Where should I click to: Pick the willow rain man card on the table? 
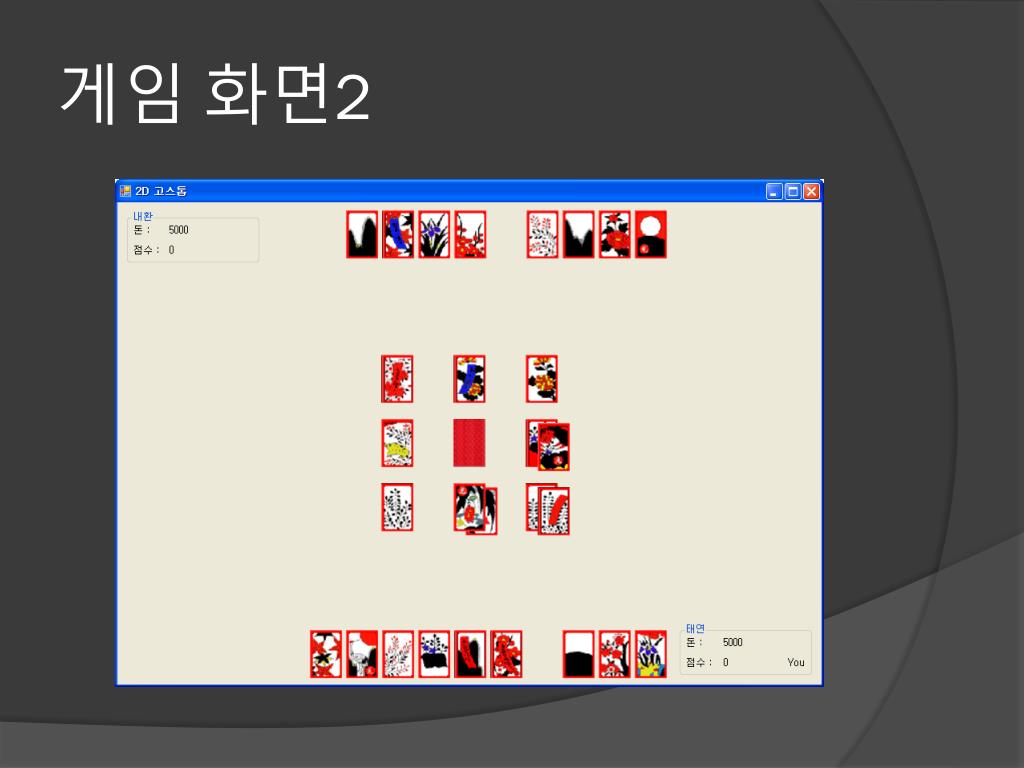point(470,507)
